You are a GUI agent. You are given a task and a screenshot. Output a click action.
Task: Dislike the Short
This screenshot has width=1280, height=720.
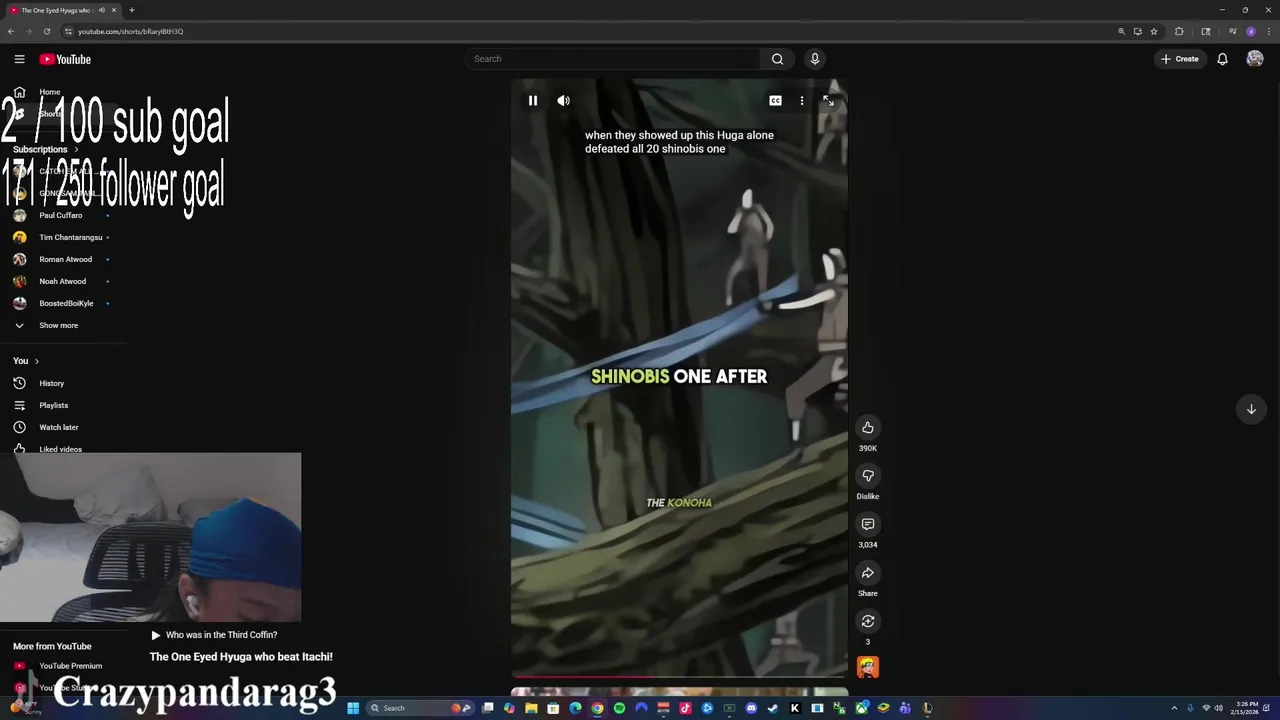click(868, 476)
